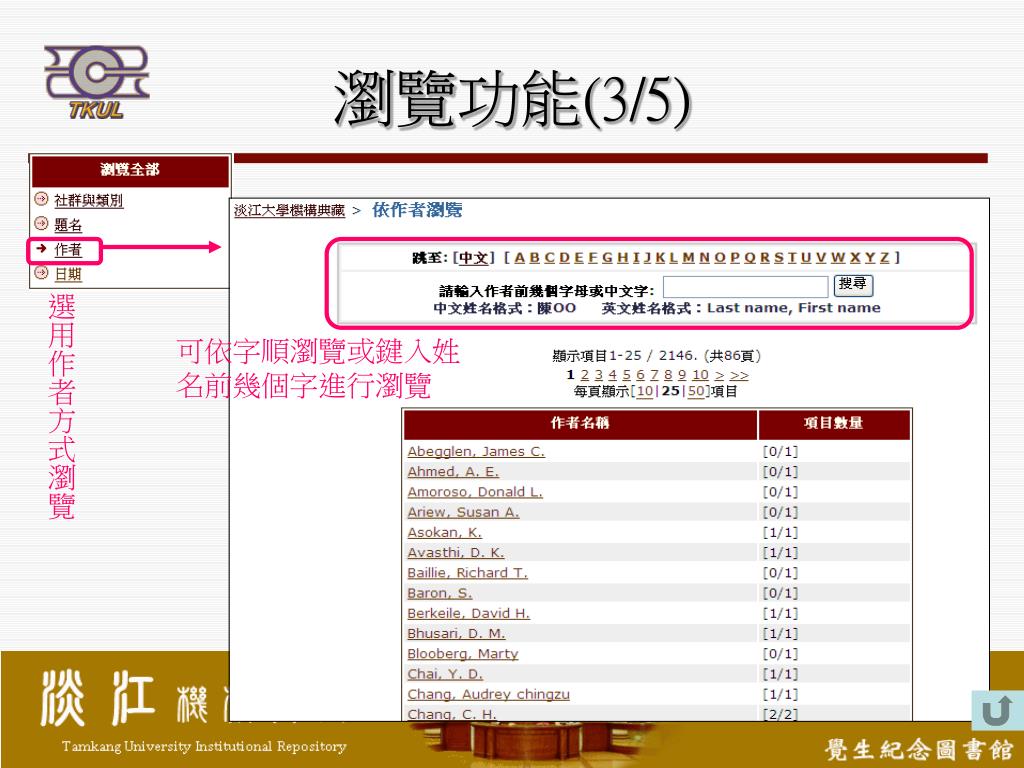Go to results page 7
The image size is (1024, 768).
(654, 375)
